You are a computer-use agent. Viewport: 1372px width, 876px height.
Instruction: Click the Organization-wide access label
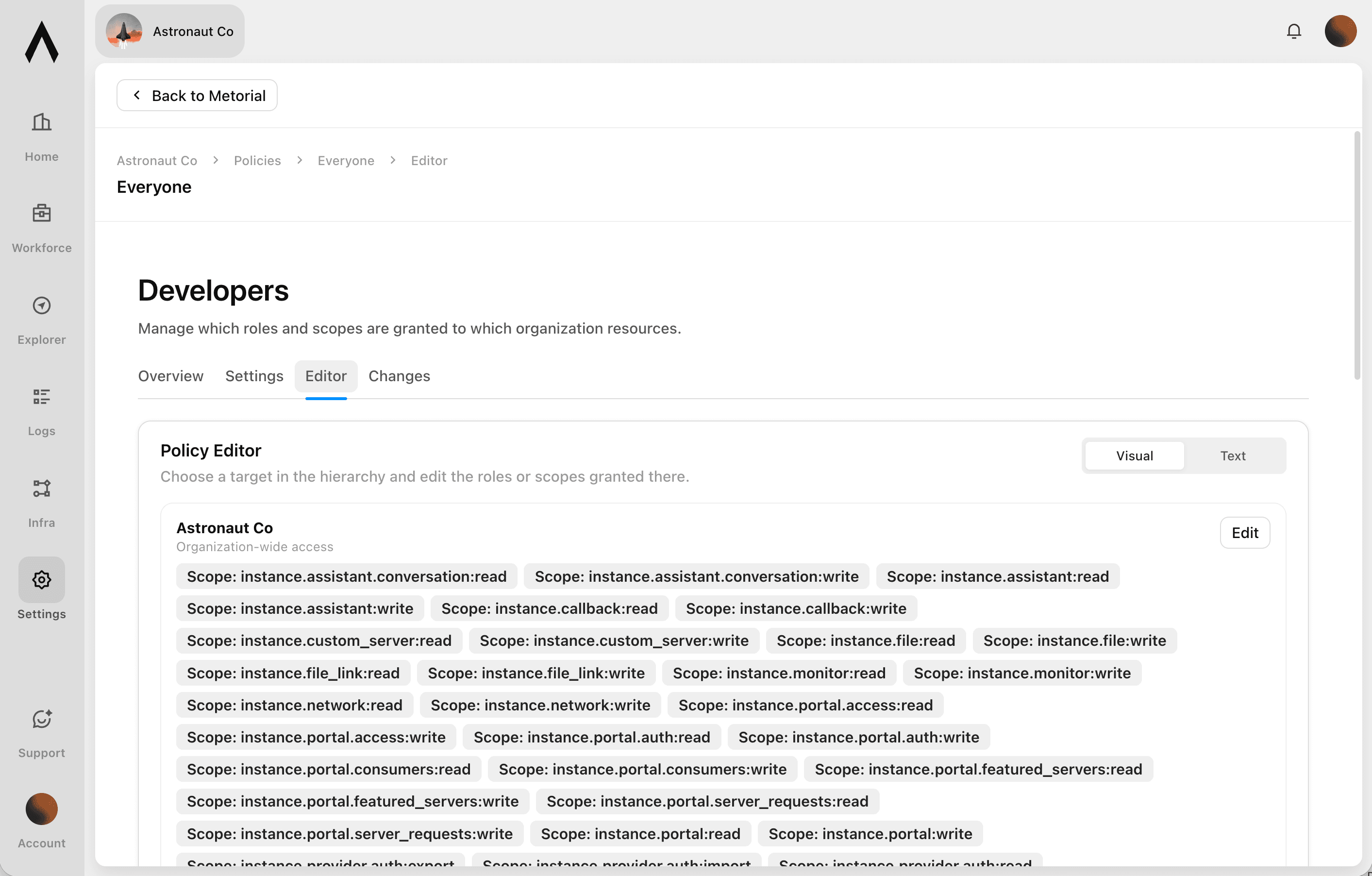point(255,547)
